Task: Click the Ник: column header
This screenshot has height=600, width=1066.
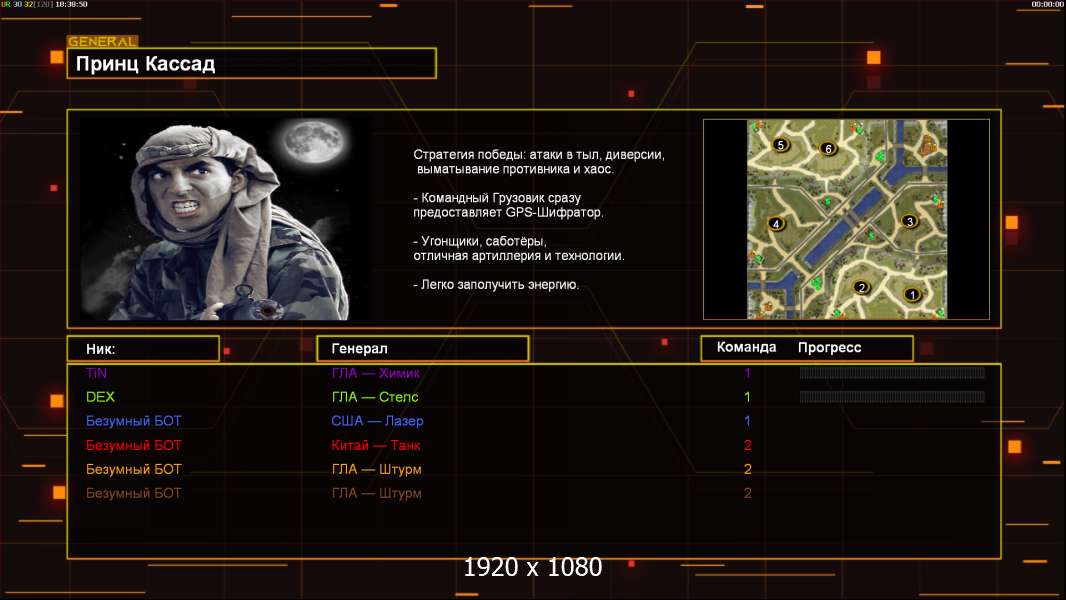Action: pyautogui.click(x=143, y=349)
